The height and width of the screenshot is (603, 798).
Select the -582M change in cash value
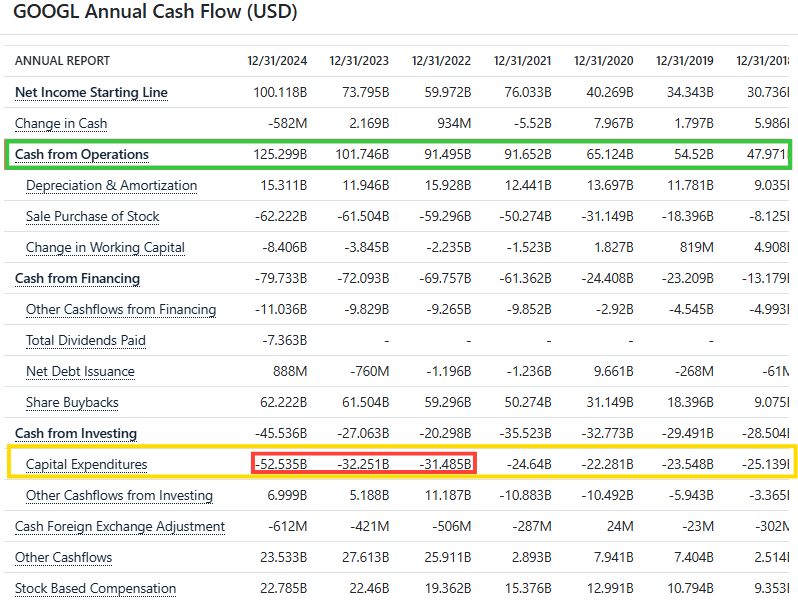pos(288,124)
